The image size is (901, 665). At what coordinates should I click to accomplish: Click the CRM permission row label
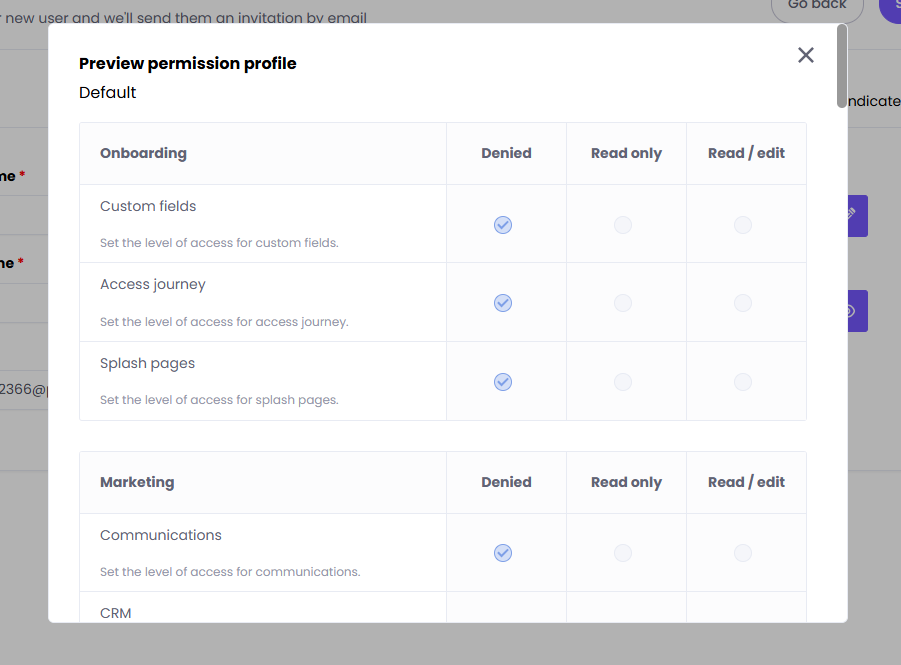pyautogui.click(x=115, y=613)
